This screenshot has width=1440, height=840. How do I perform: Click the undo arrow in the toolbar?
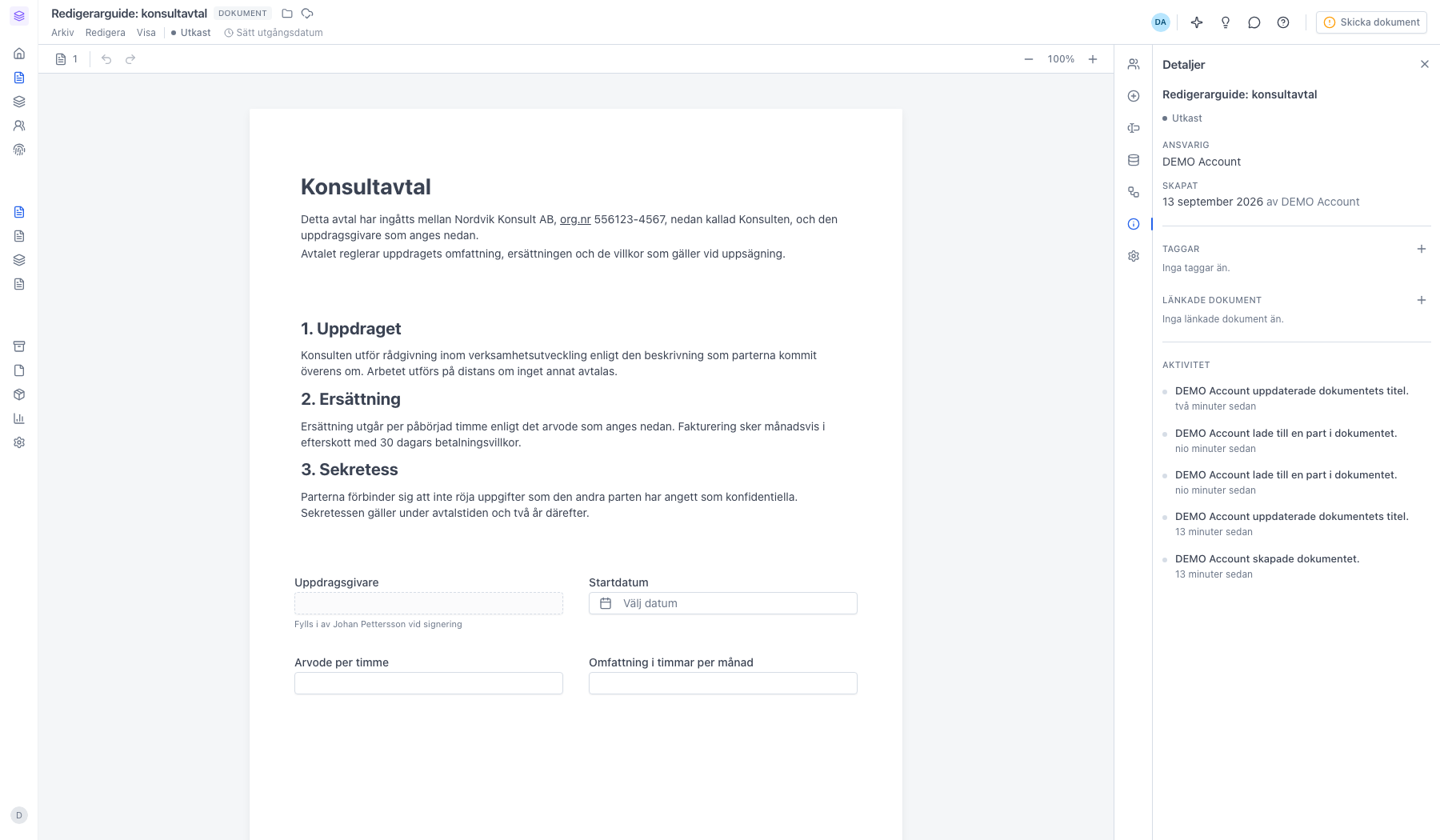point(106,59)
